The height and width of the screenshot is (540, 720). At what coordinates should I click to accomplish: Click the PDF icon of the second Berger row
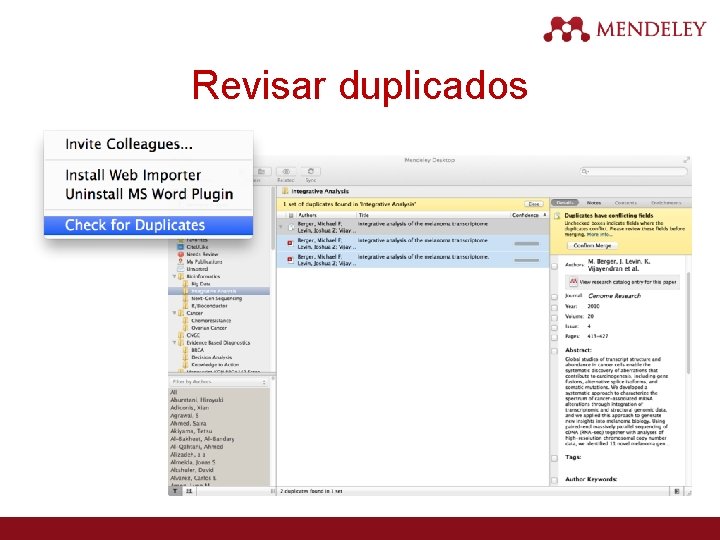click(290, 243)
